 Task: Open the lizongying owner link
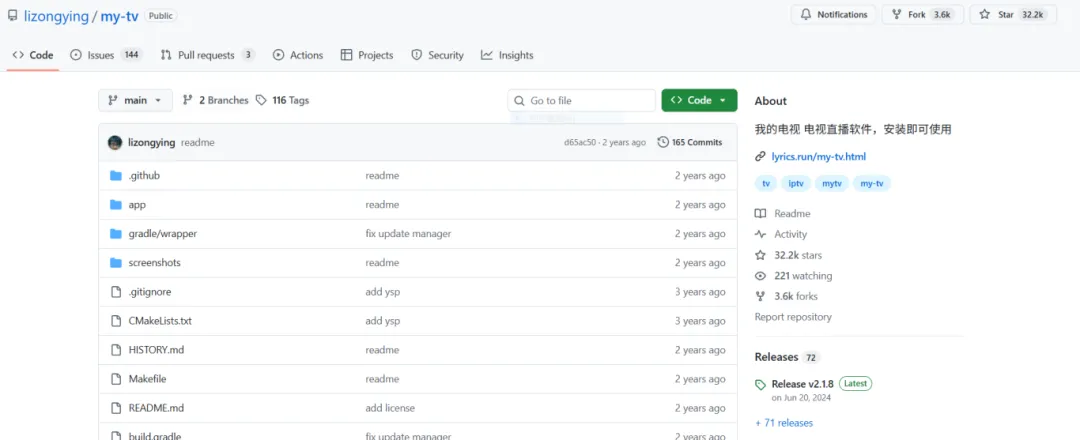pyautogui.click(x=55, y=17)
